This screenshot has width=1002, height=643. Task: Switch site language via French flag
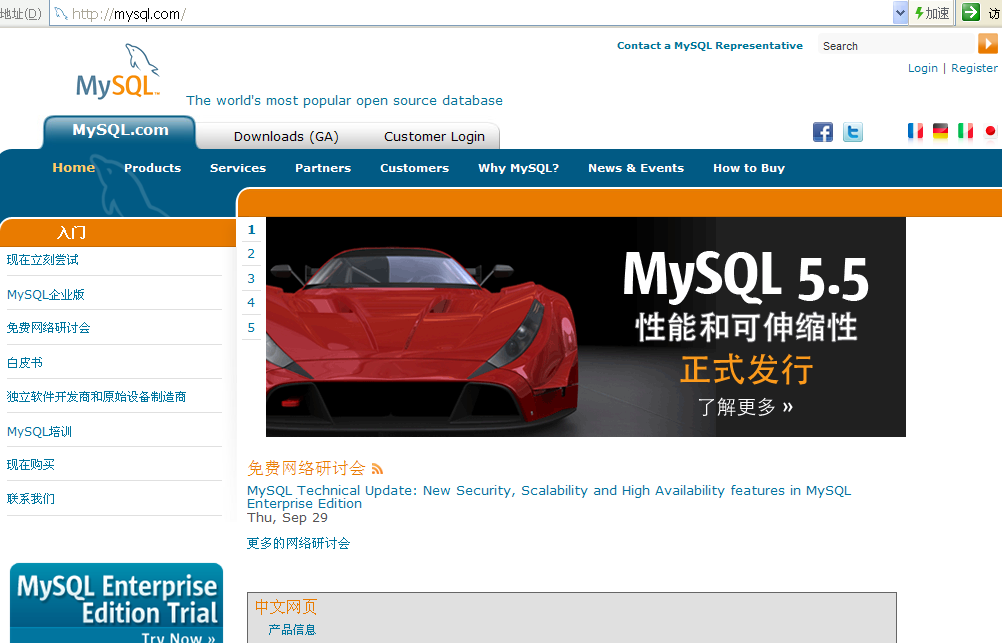point(915,131)
